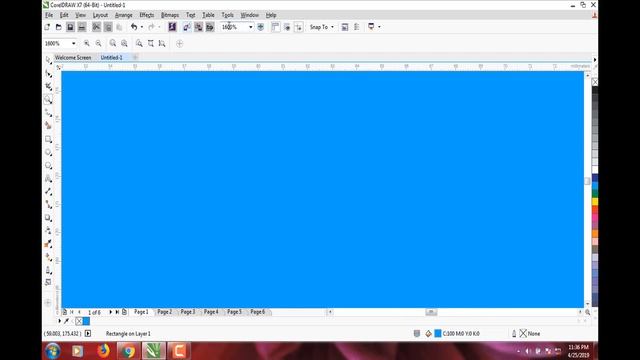
Task: Open Firefox from the taskbar
Action: (x=103, y=351)
